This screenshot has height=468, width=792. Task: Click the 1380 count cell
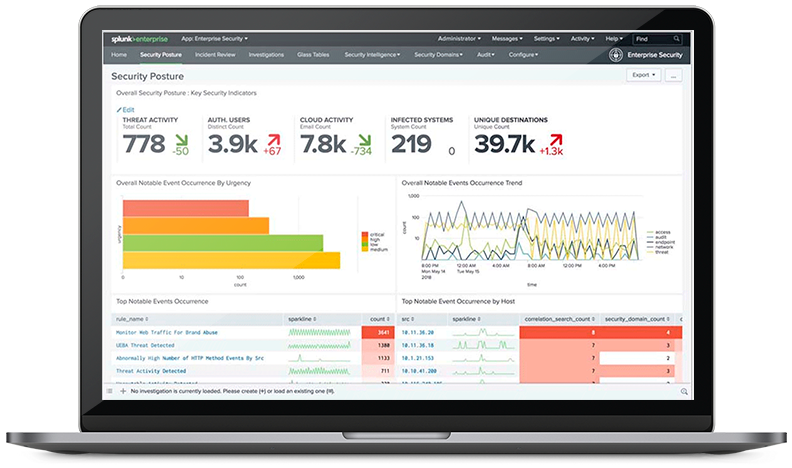(378, 346)
